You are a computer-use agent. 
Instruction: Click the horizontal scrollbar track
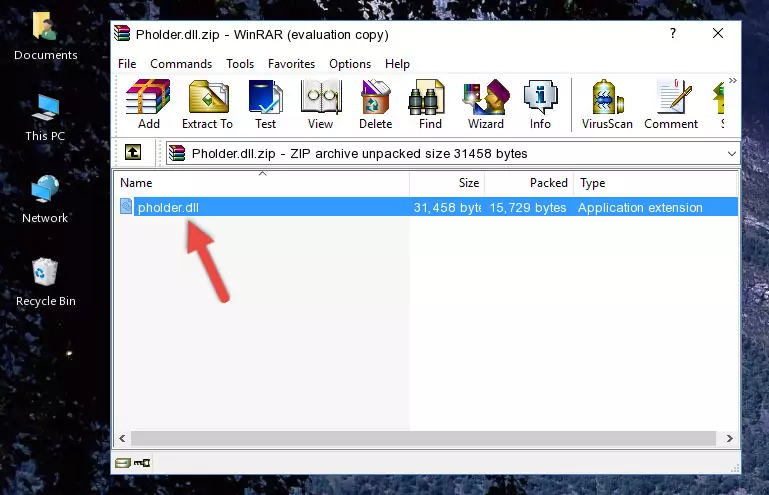point(423,439)
